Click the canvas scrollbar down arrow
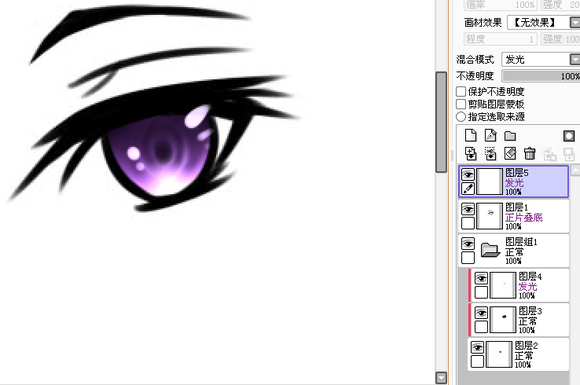This screenshot has height=385, width=580. pyautogui.click(x=441, y=378)
